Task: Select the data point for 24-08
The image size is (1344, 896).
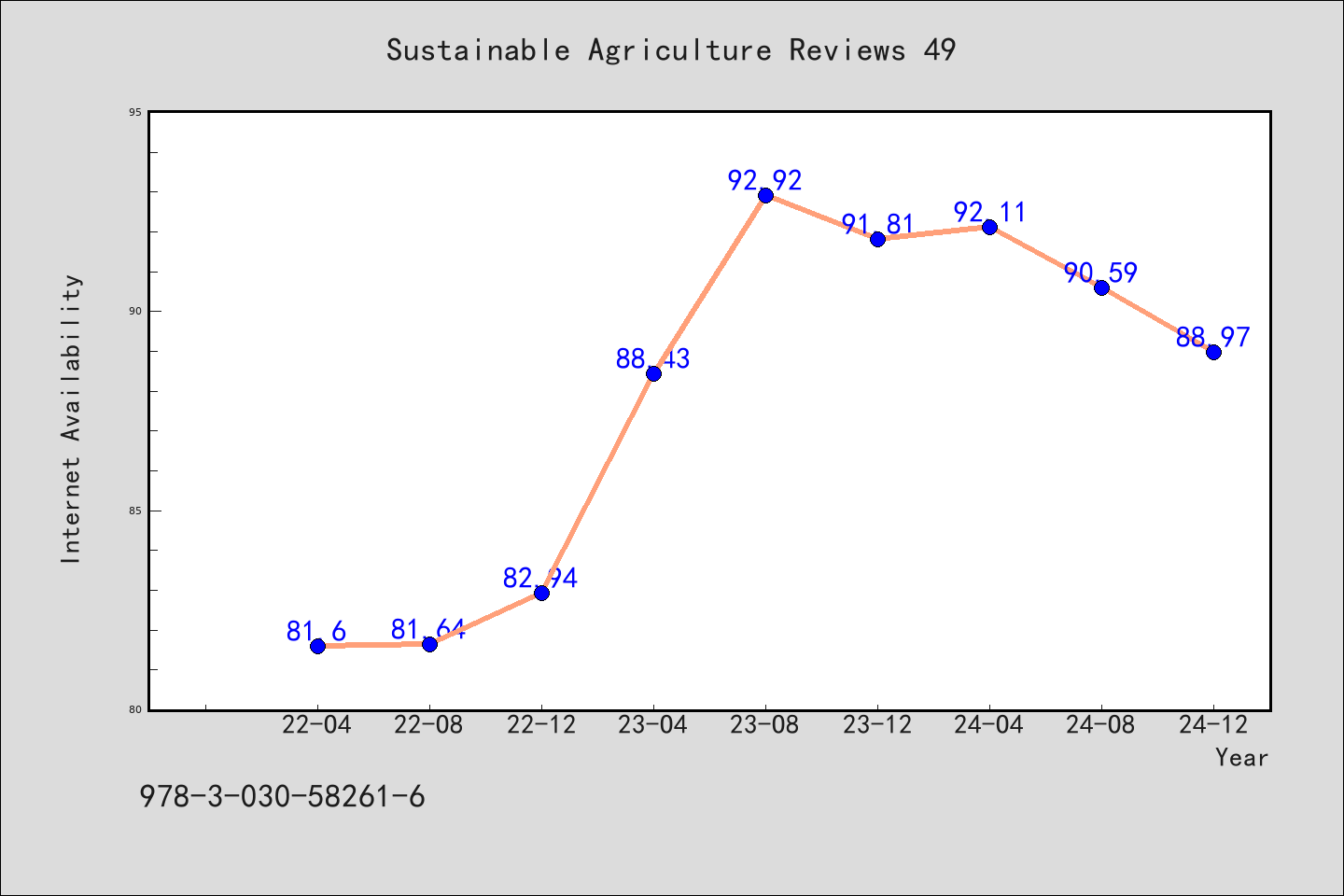Action: (x=1101, y=287)
